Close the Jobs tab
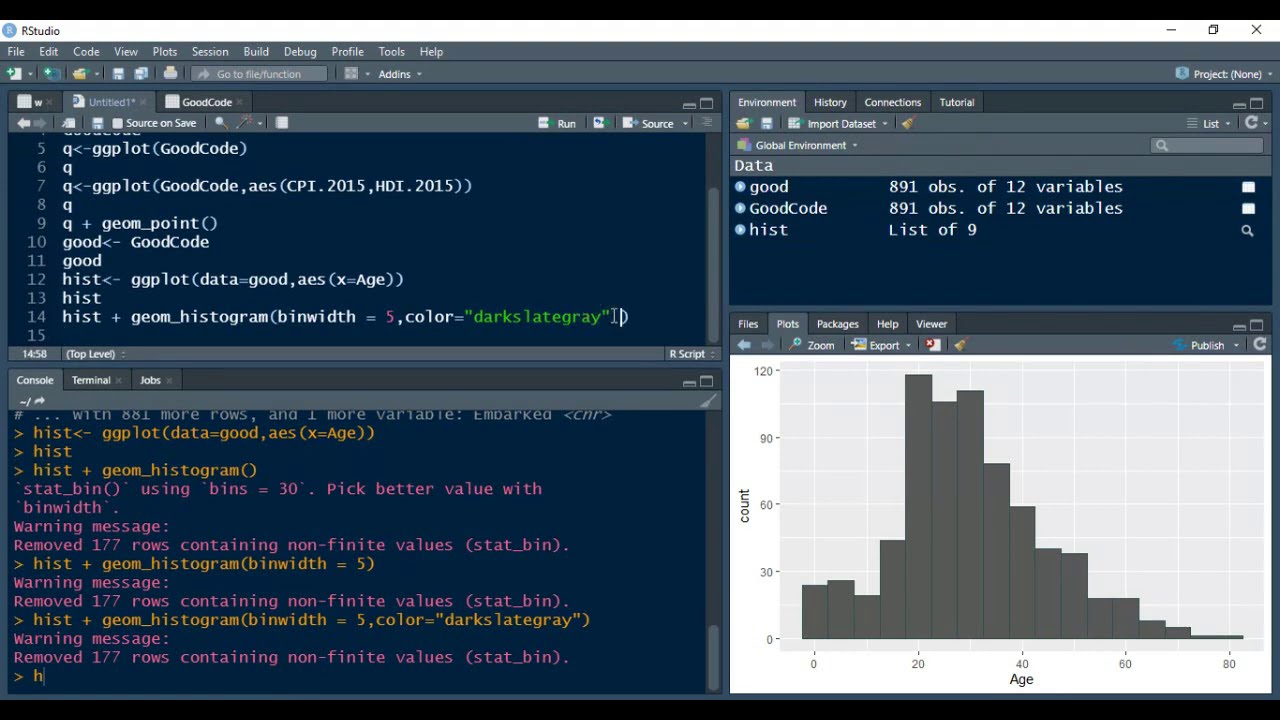 169,380
